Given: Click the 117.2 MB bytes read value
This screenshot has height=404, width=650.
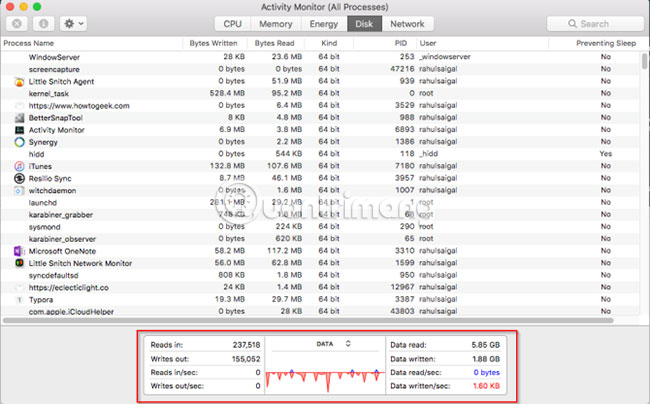Looking at the screenshot, I should click(x=284, y=251).
